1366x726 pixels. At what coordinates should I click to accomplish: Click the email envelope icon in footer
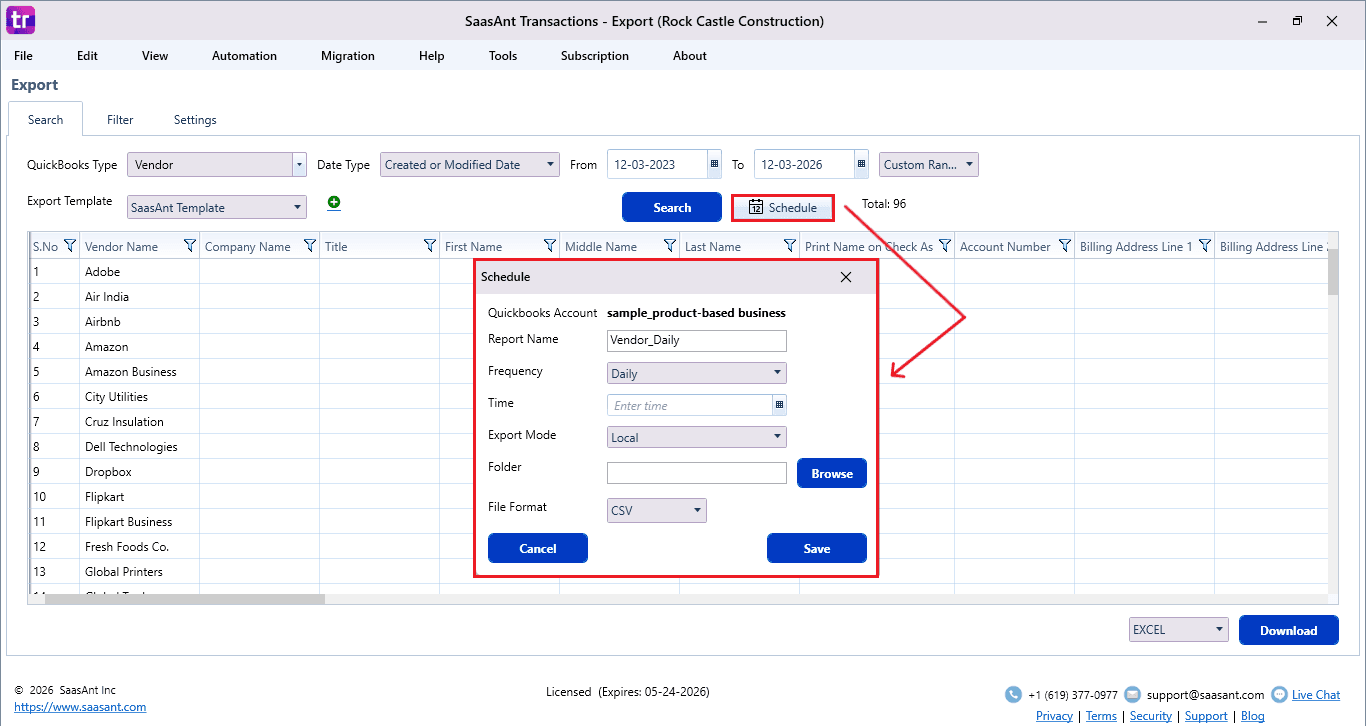pos(1133,694)
